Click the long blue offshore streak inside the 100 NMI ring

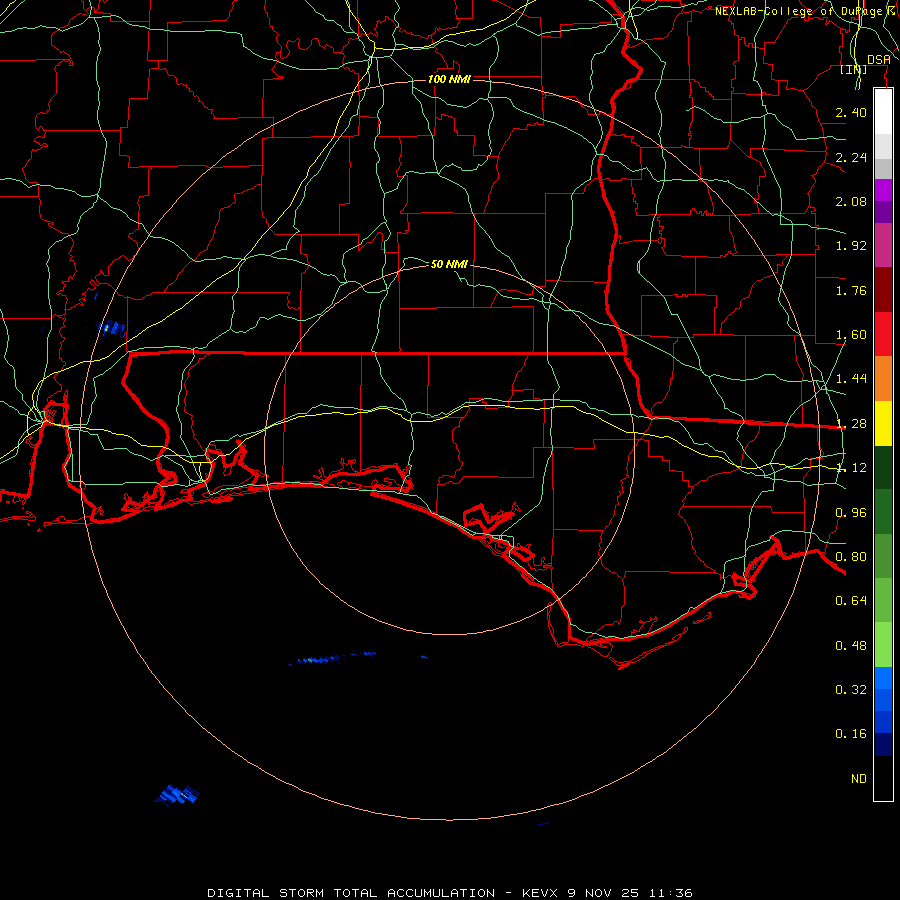(333, 658)
